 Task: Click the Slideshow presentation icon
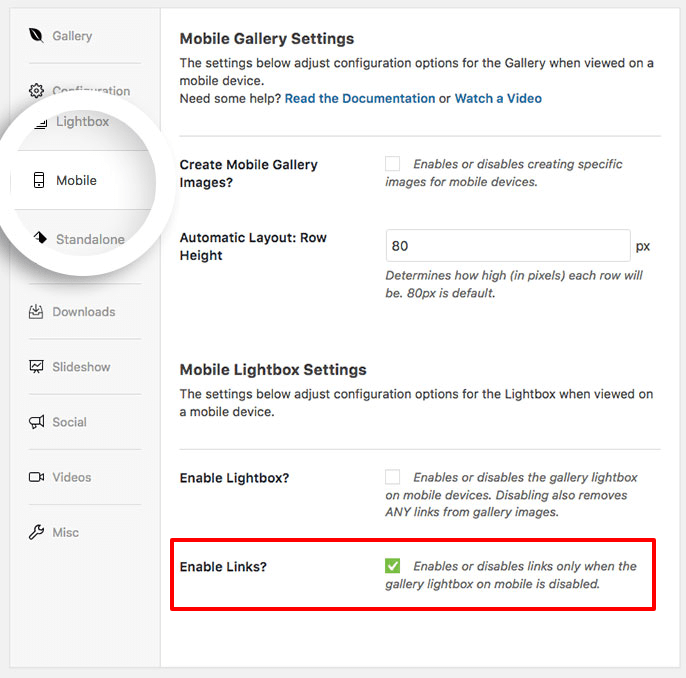pyautogui.click(x=36, y=367)
